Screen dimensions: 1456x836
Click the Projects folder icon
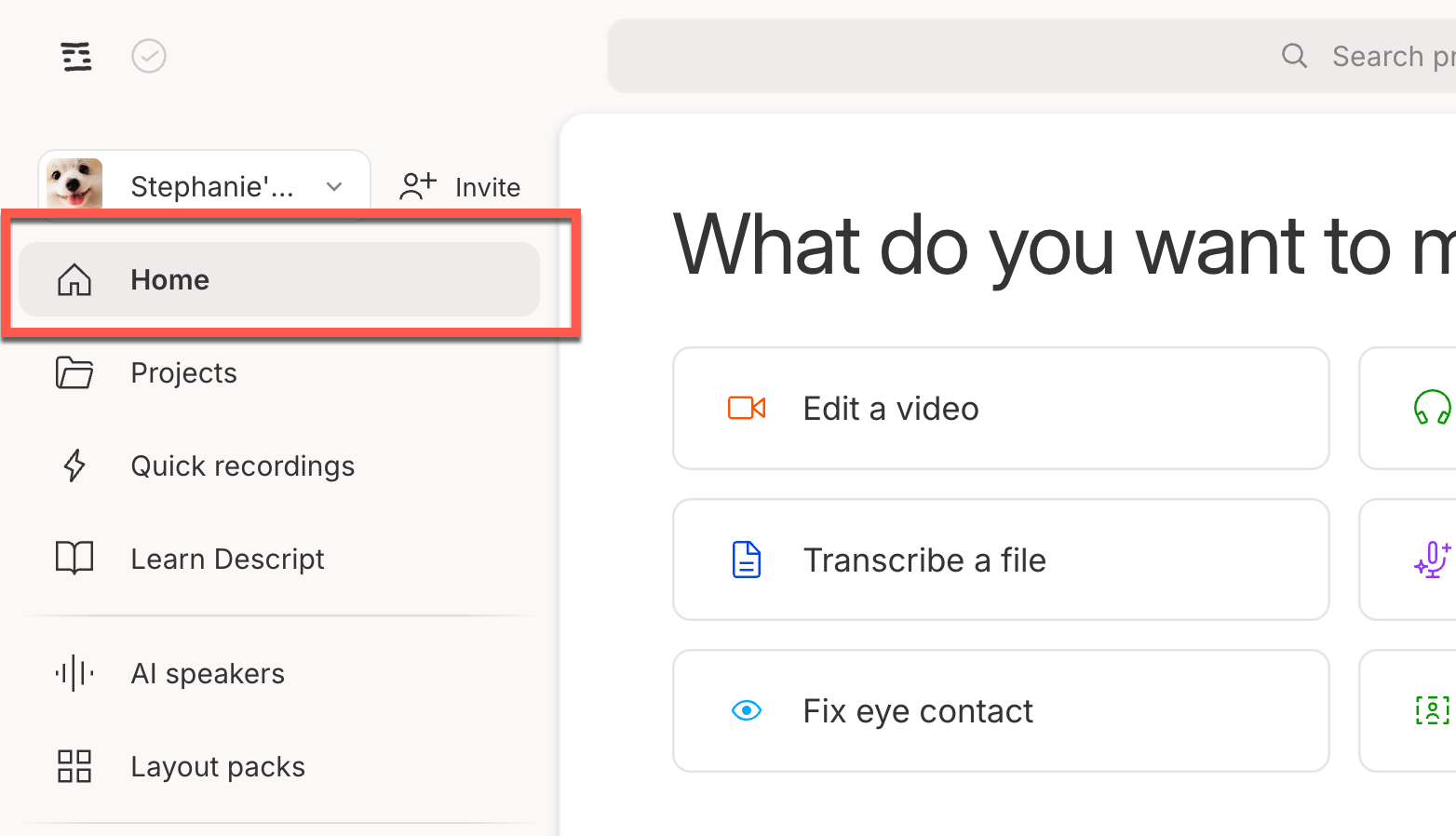coord(74,372)
